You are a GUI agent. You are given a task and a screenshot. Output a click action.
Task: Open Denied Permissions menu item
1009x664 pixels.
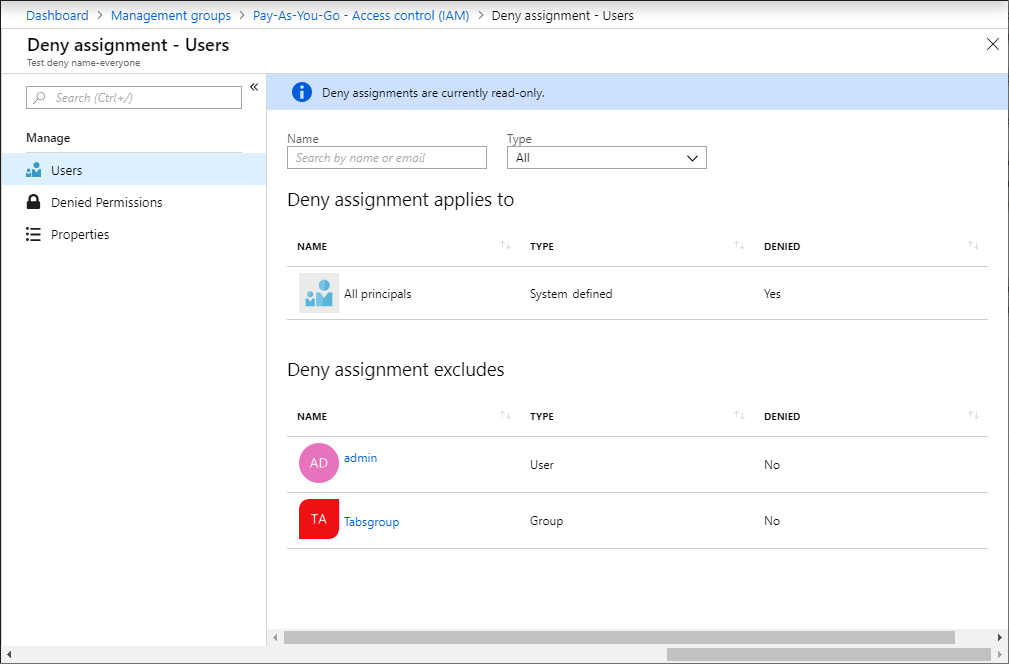tap(106, 202)
